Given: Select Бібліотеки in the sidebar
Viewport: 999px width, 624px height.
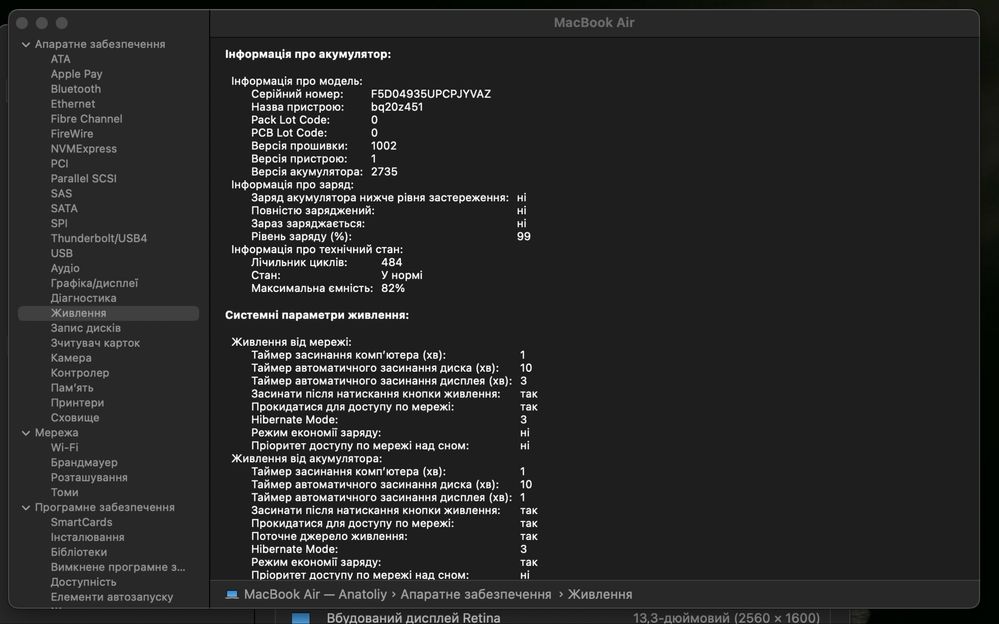Looking at the screenshot, I should click(79, 553).
